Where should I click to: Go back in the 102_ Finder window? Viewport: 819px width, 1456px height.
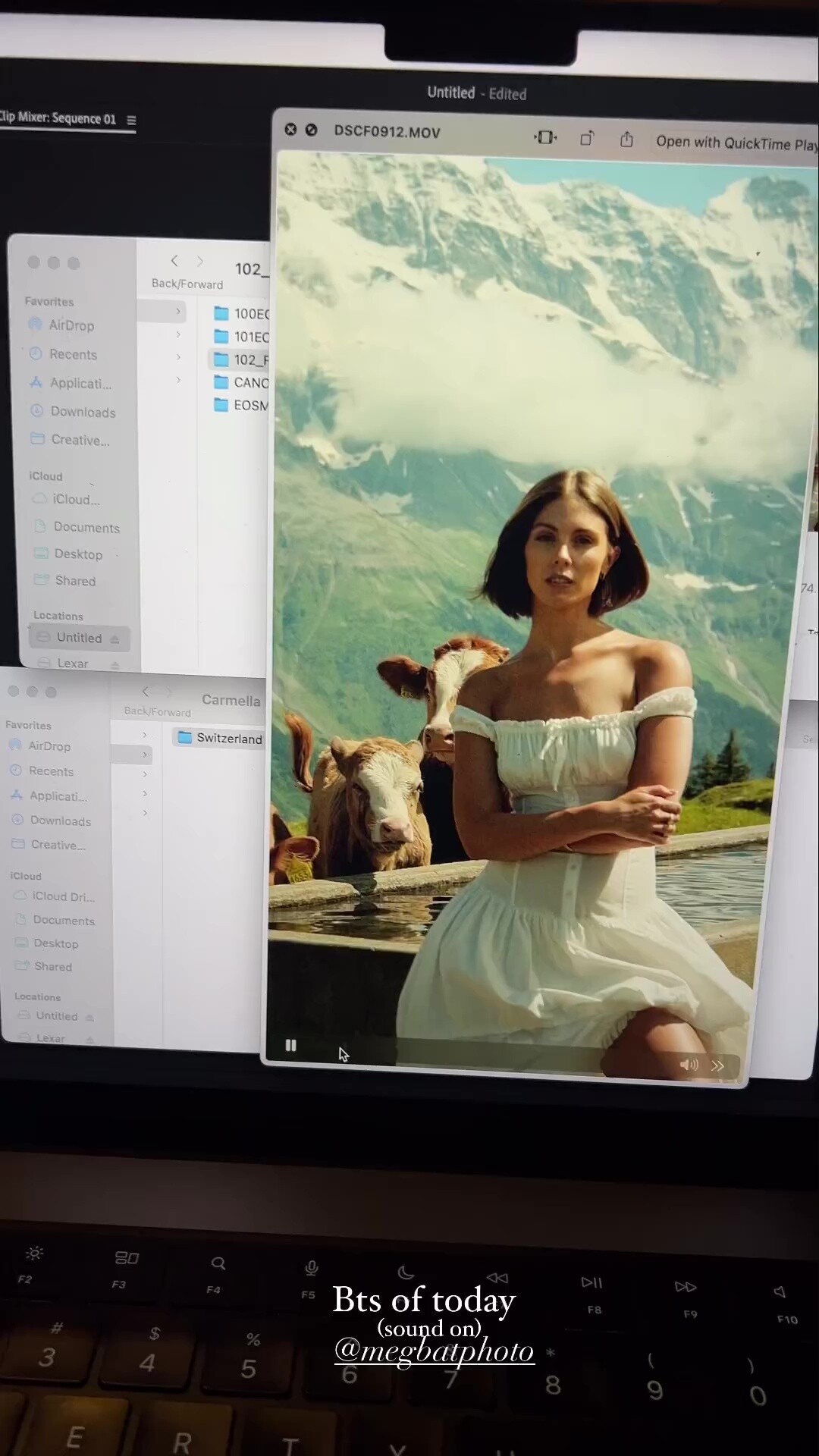174,261
